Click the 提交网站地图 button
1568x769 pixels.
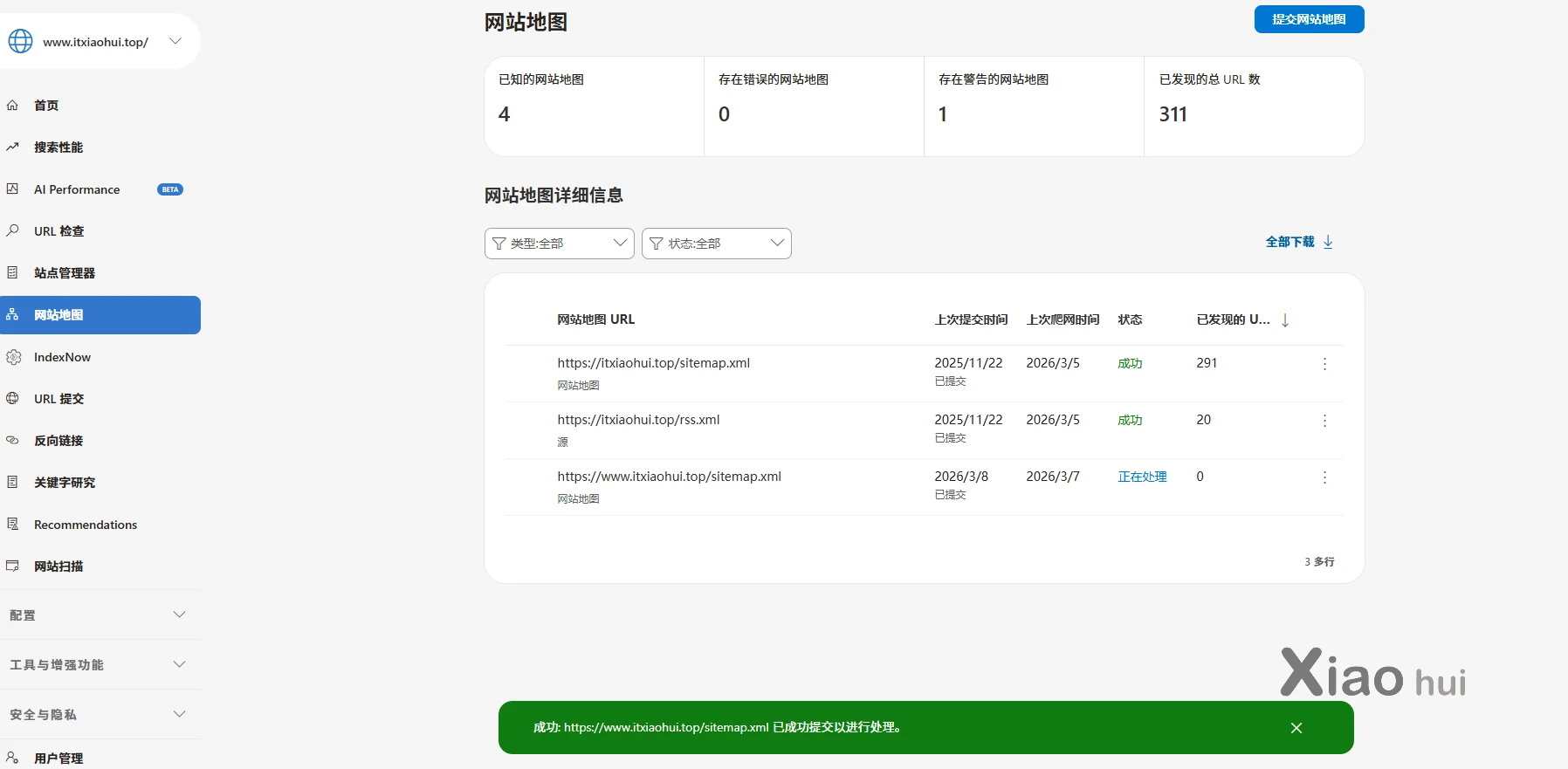pyautogui.click(x=1309, y=19)
